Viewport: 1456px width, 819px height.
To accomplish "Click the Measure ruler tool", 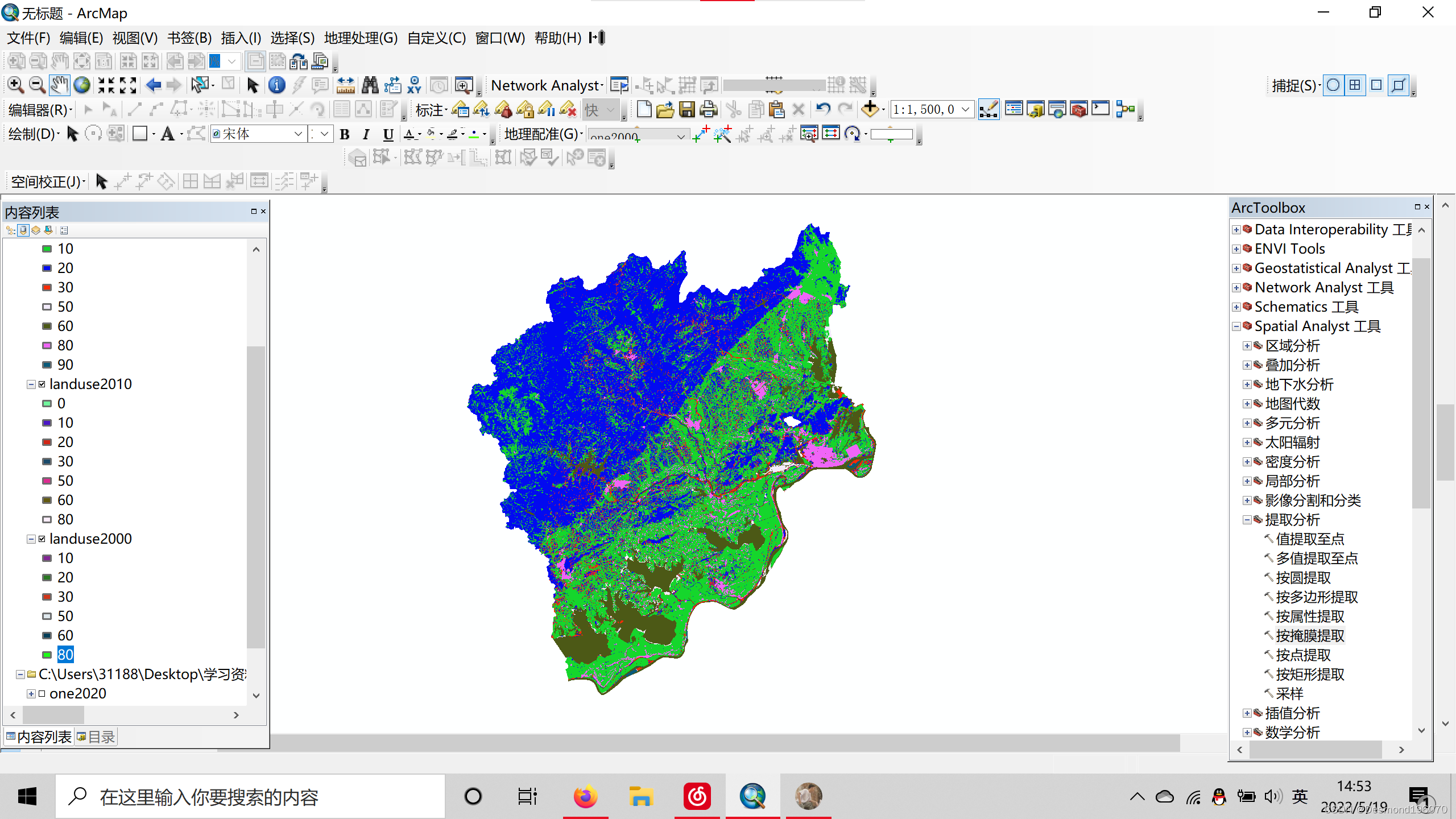I will (x=345, y=85).
